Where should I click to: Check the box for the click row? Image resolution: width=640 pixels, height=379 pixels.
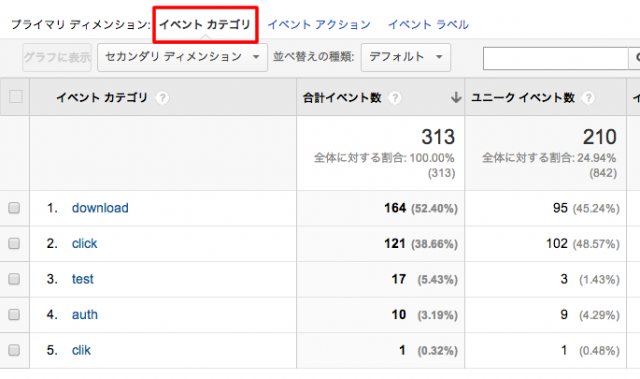(14, 244)
